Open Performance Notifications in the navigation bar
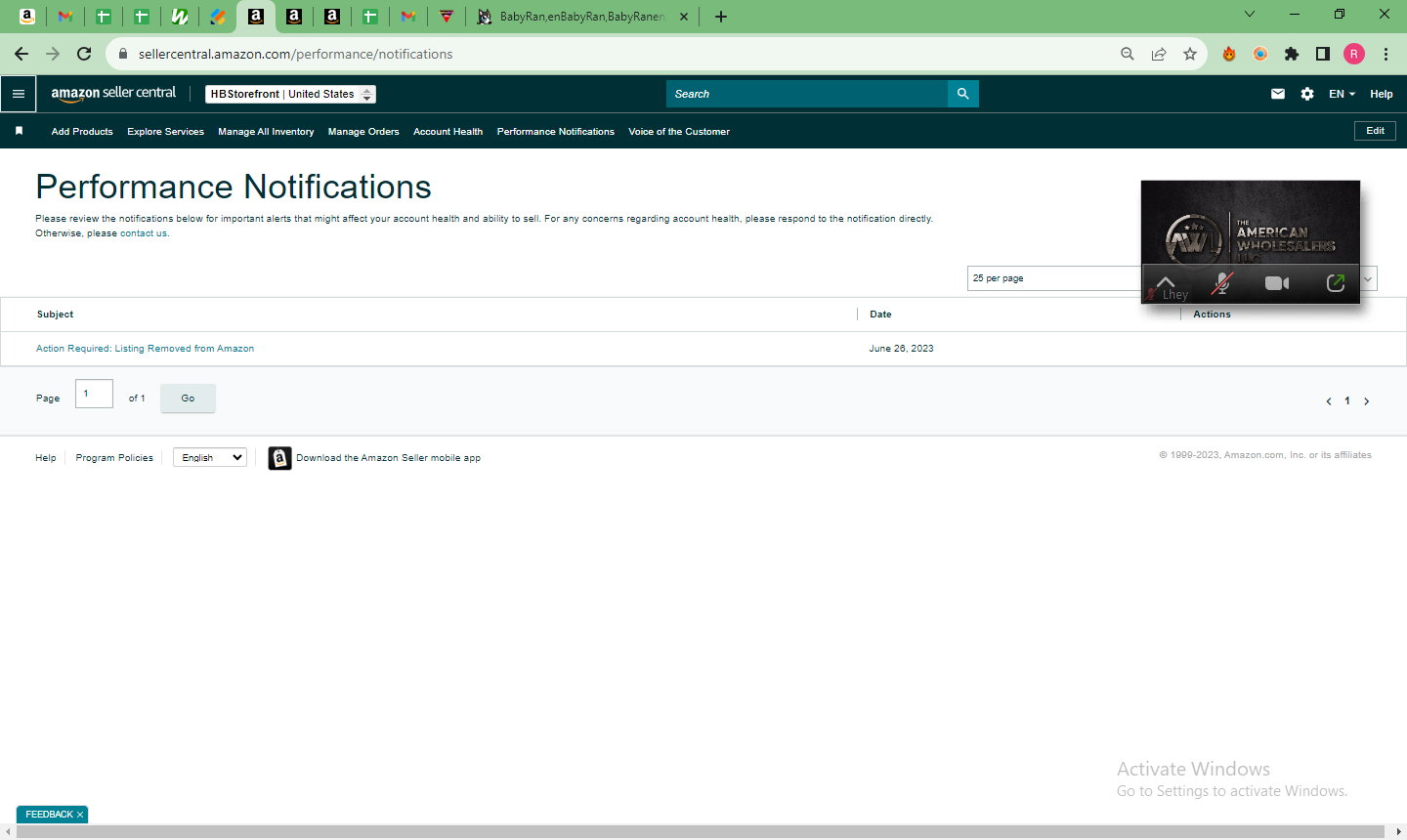The width and height of the screenshot is (1407, 840). [556, 131]
